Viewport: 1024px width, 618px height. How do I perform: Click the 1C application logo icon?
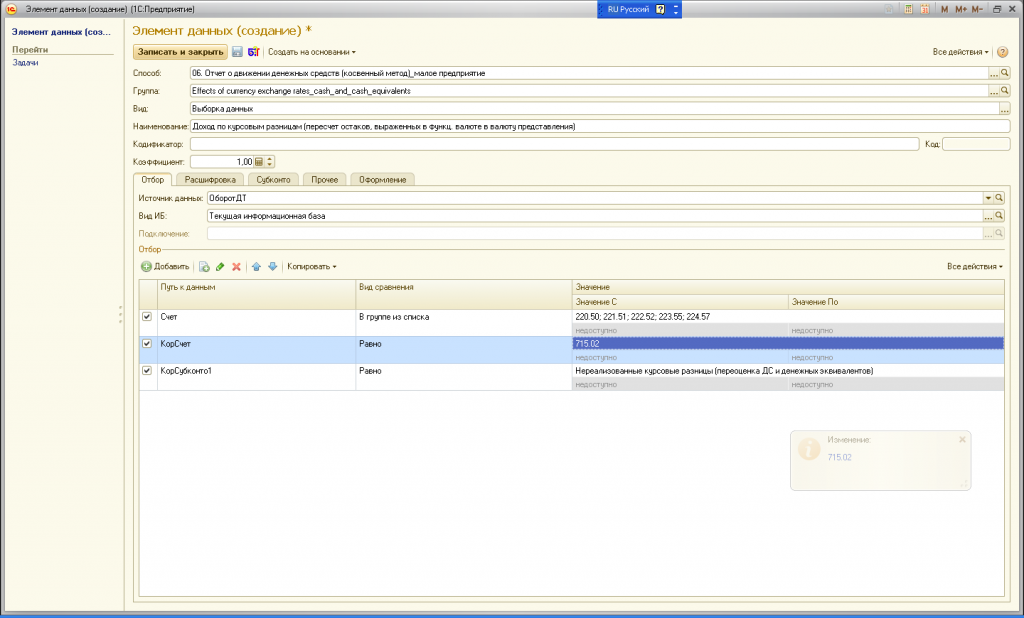click(11, 9)
